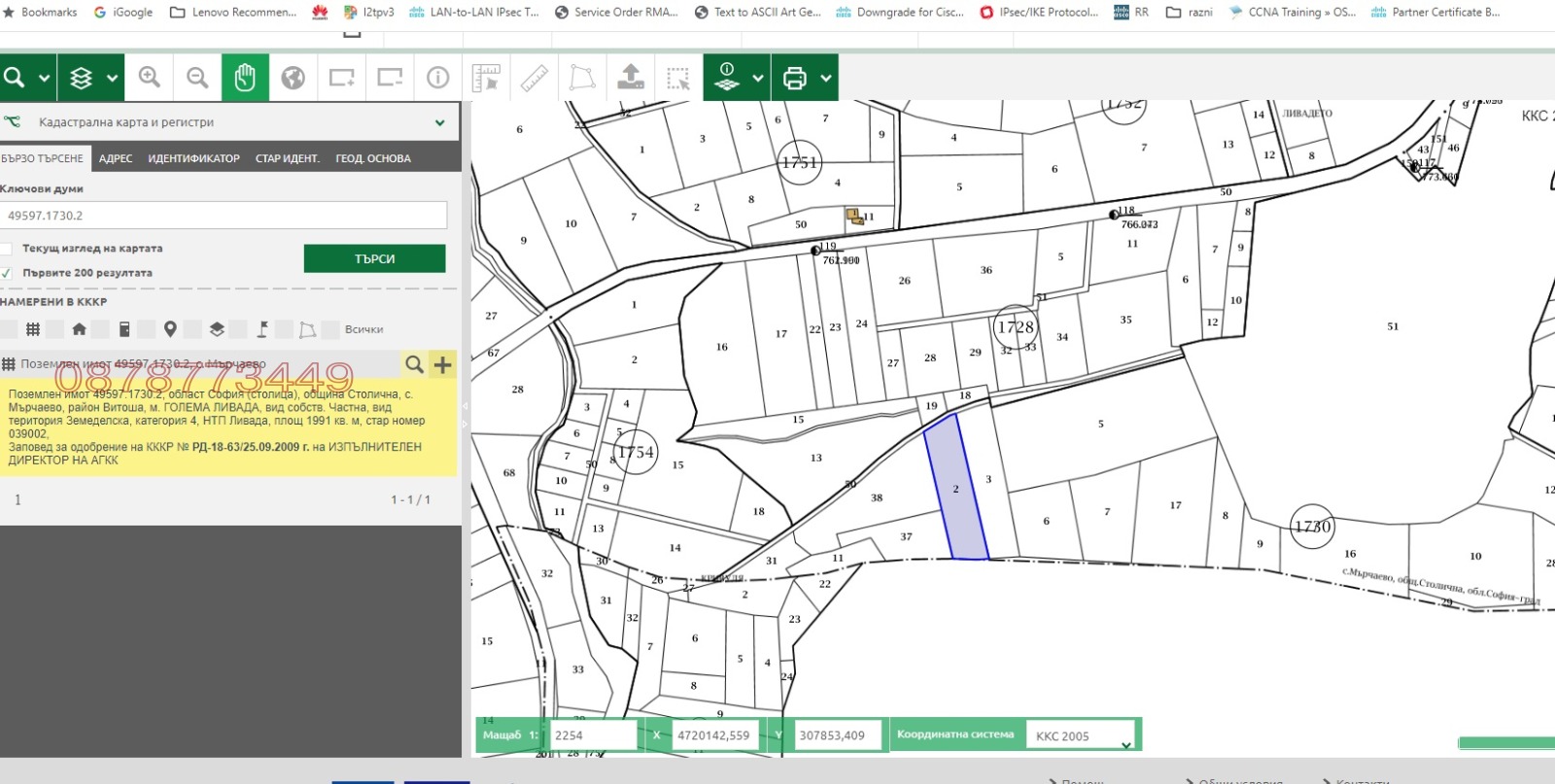The height and width of the screenshot is (784, 1555).
Task: Click the zoom in magnifier tool
Action: 149,78
